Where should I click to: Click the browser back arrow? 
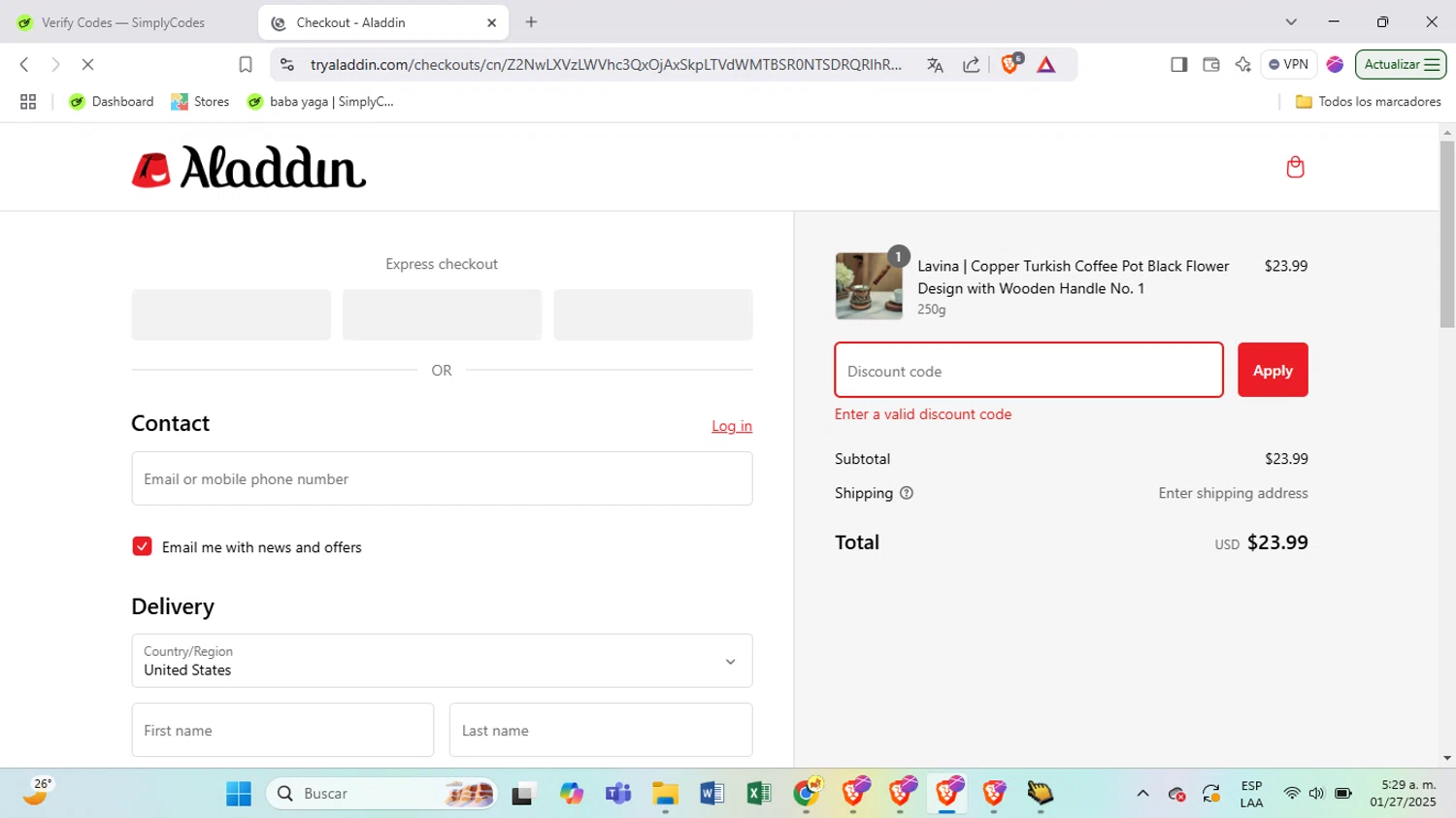[24, 64]
